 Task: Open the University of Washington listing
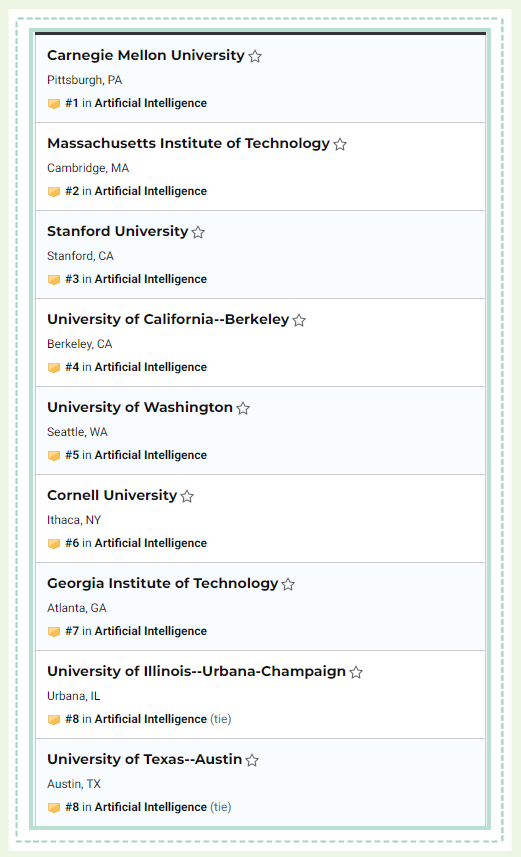pyautogui.click(x=140, y=407)
